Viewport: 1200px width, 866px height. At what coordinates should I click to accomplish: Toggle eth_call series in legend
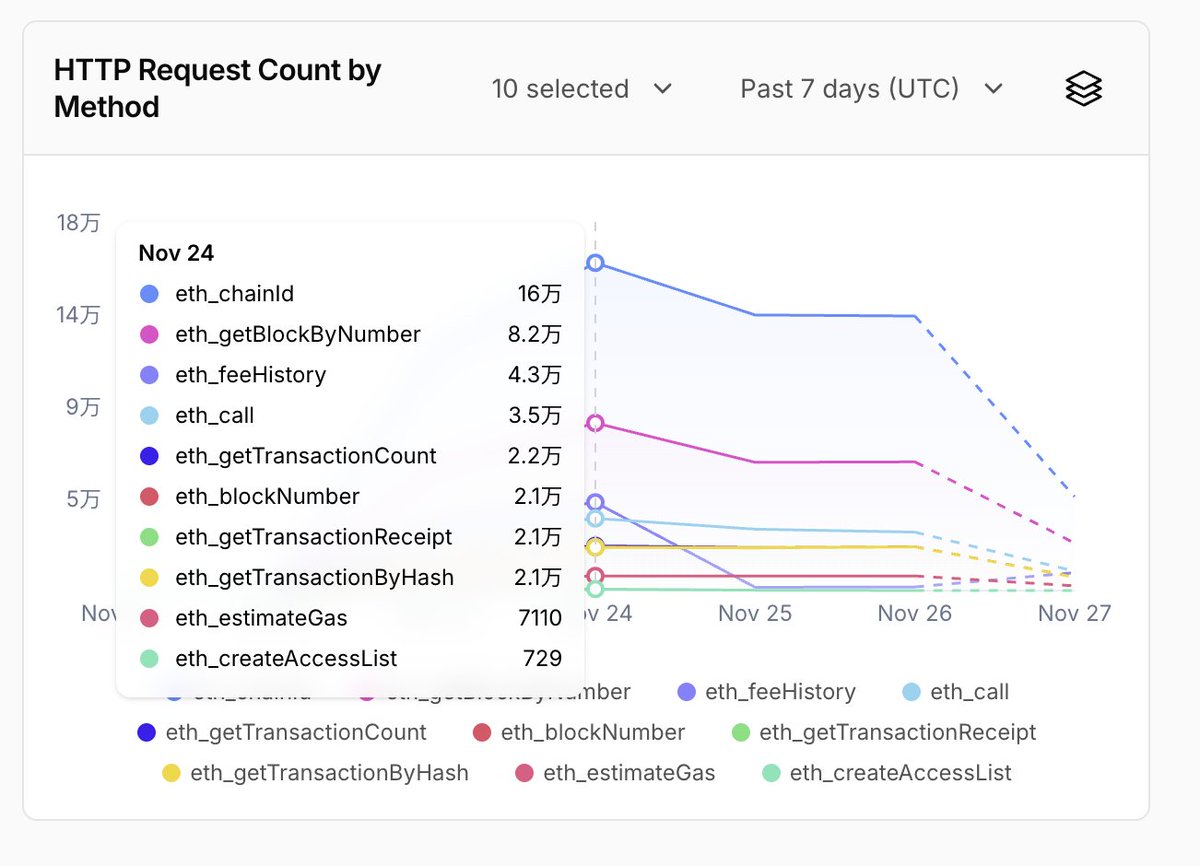pyautogui.click(x=956, y=692)
